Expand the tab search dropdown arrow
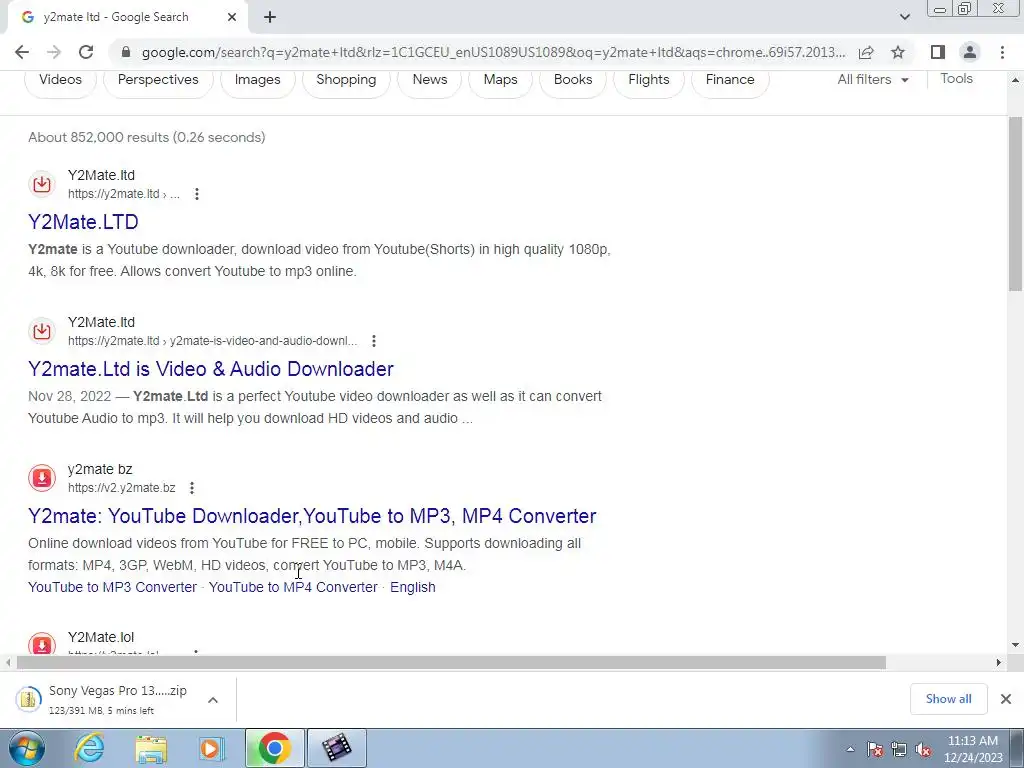This screenshot has height=768, width=1024. (x=904, y=17)
